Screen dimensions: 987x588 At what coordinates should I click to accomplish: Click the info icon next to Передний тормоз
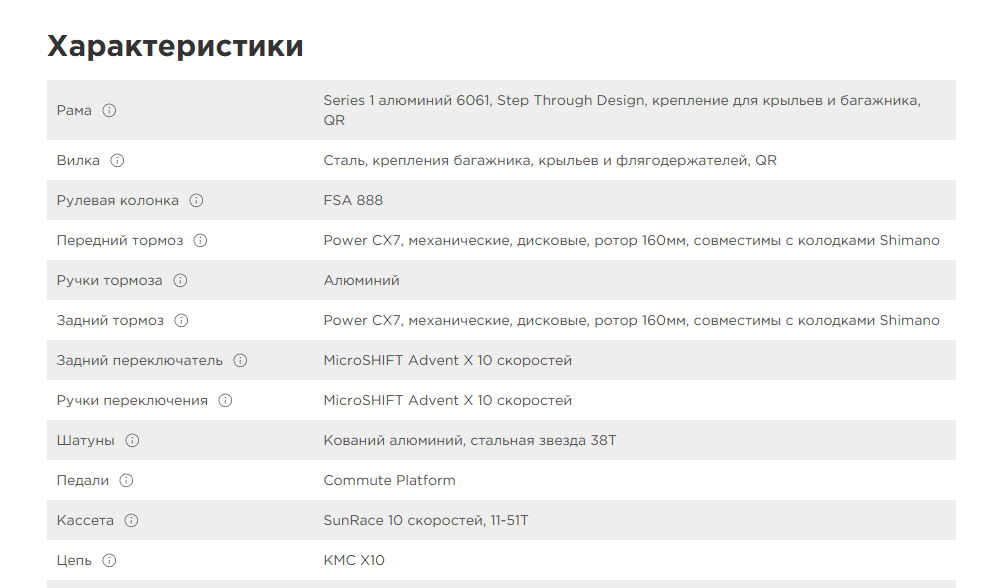pos(201,240)
